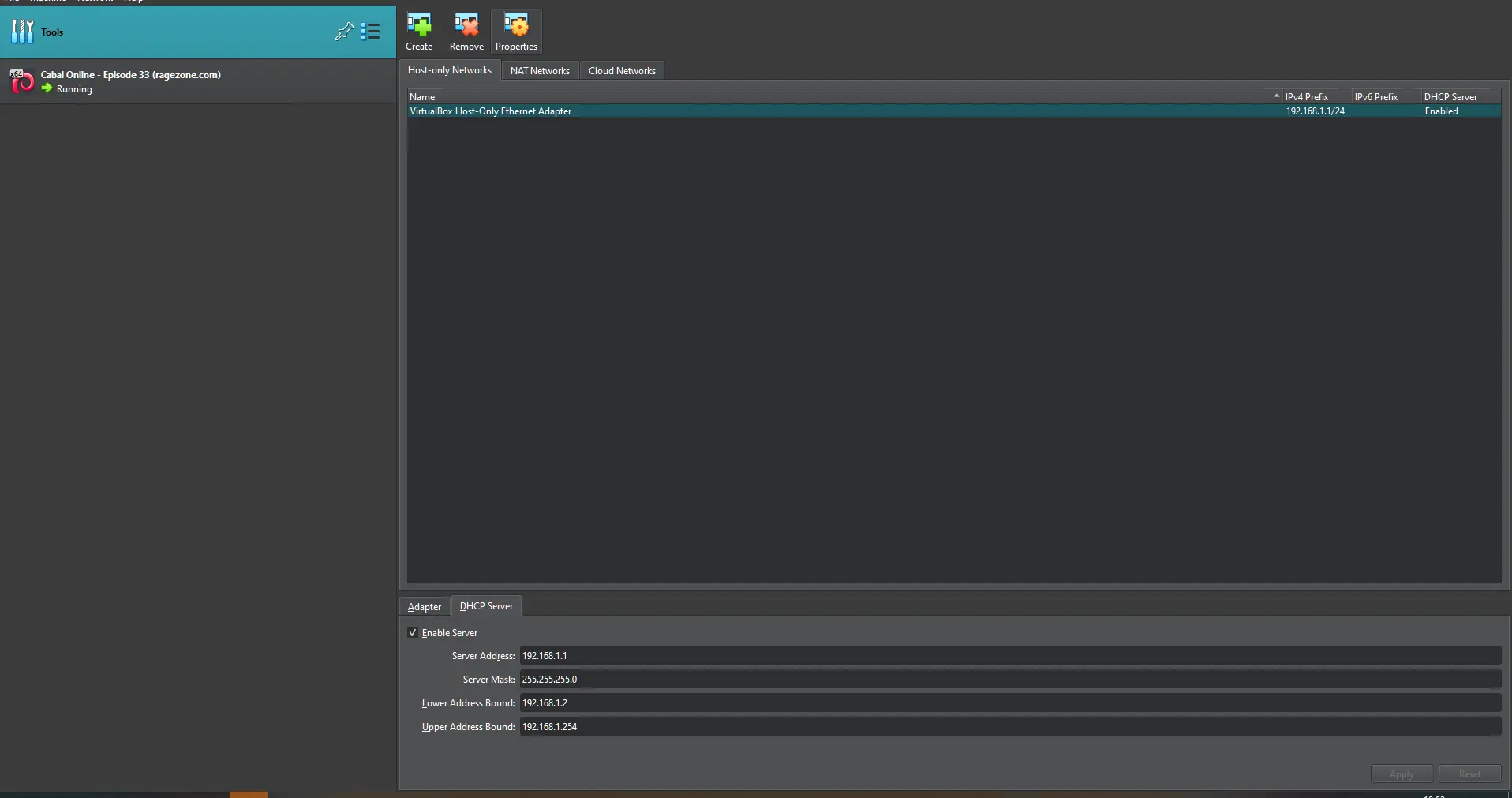Create a new host-only network
Image resolution: width=1512 pixels, height=798 pixels.
(x=419, y=32)
